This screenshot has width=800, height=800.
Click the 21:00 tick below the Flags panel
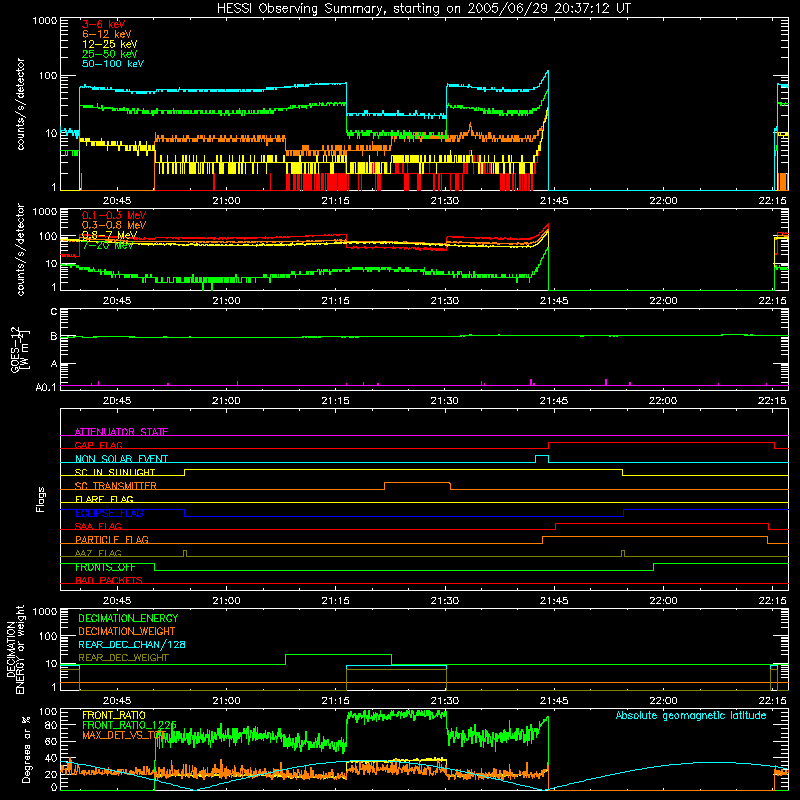226,601
